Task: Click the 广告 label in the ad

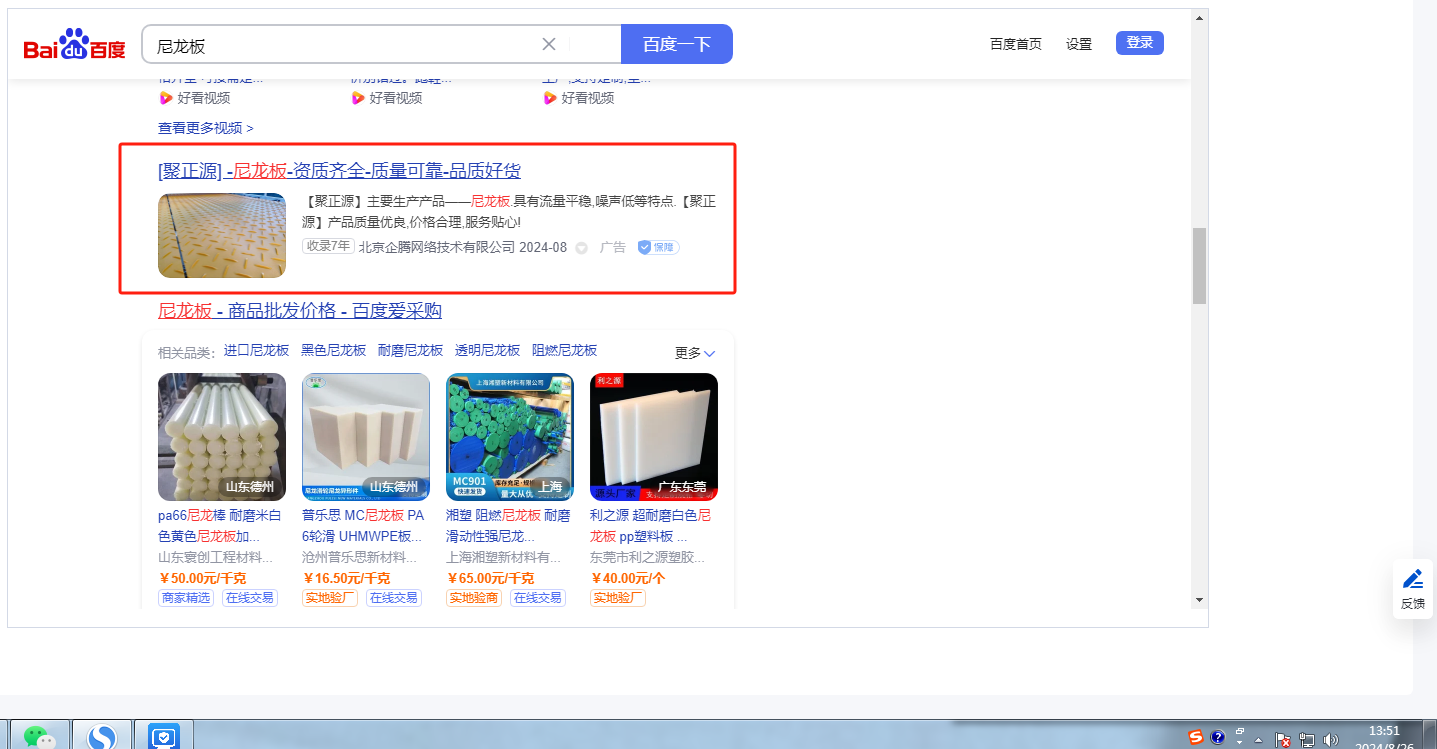Action: click(613, 247)
